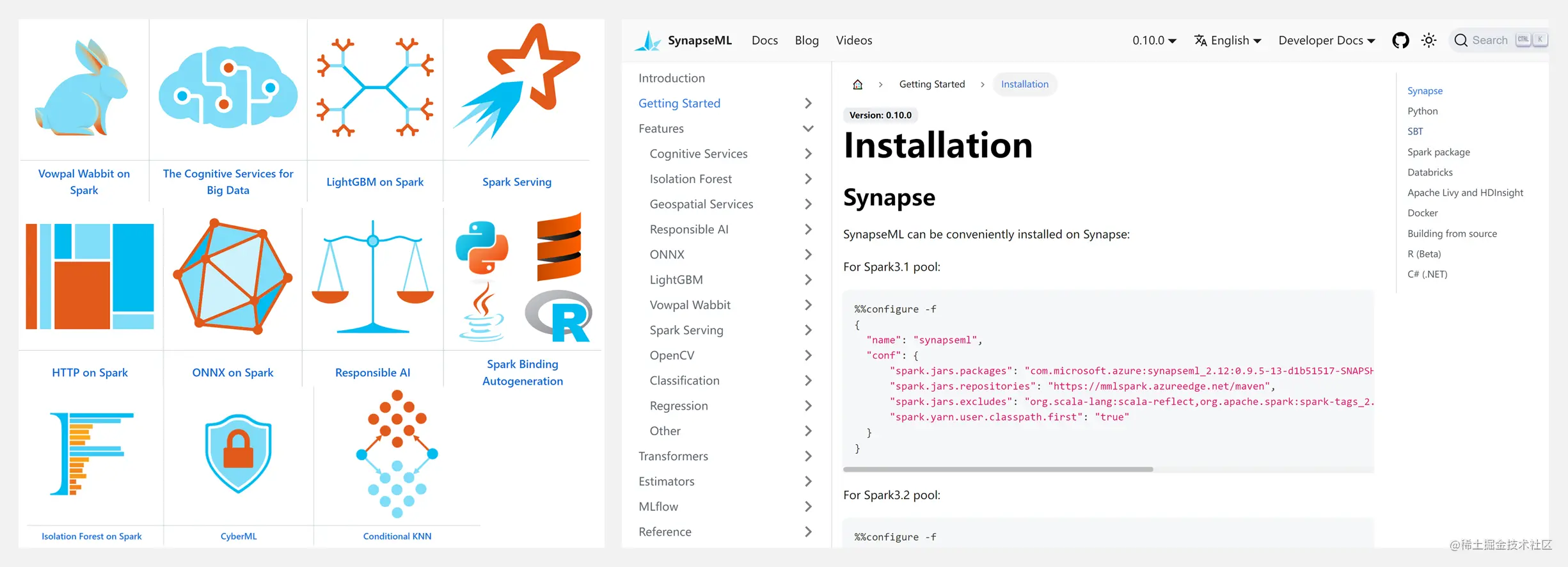Jump to Docker in table of contents
Screen dimensions: 1568x567
(1422, 213)
